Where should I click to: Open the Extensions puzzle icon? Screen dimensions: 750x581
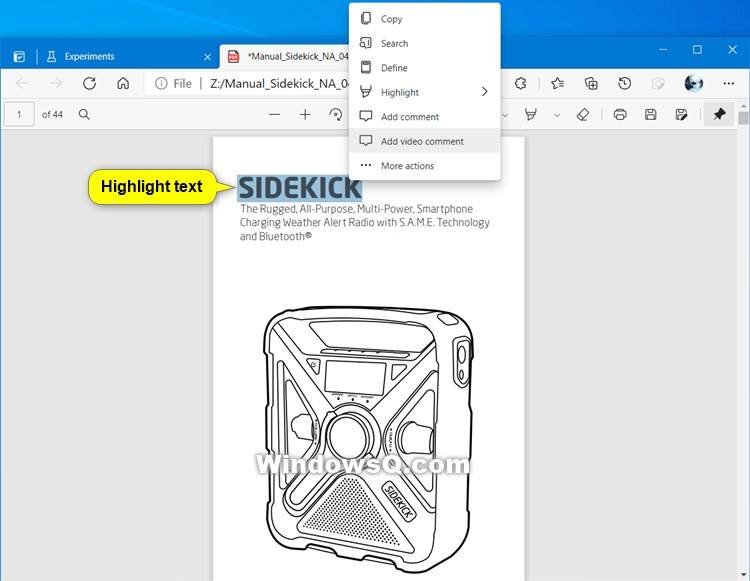click(x=521, y=84)
